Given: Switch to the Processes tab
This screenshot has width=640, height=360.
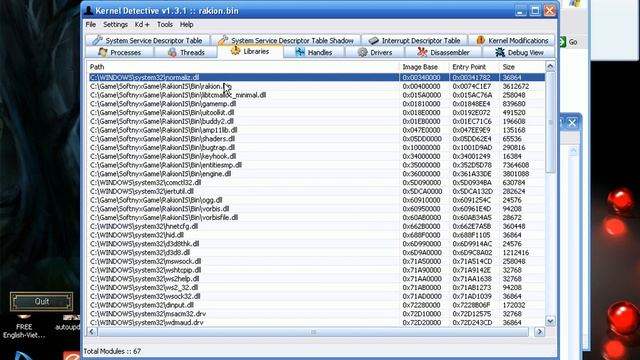Looking at the screenshot, I should click(x=120, y=52).
